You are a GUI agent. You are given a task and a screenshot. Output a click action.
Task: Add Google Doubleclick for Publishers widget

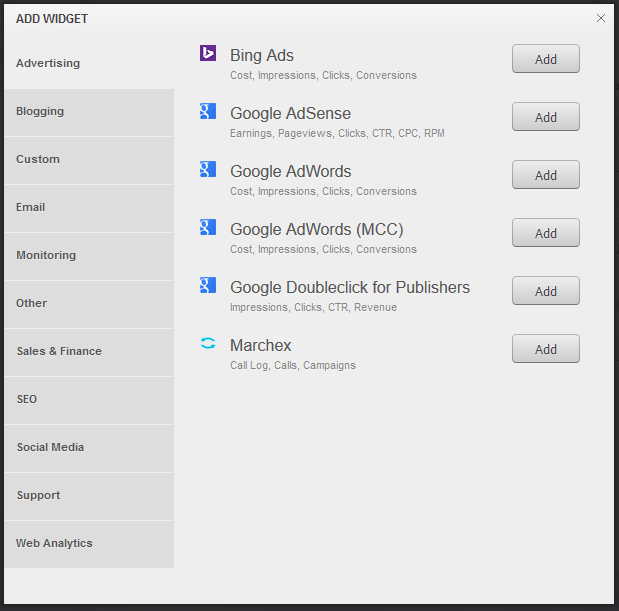546,291
